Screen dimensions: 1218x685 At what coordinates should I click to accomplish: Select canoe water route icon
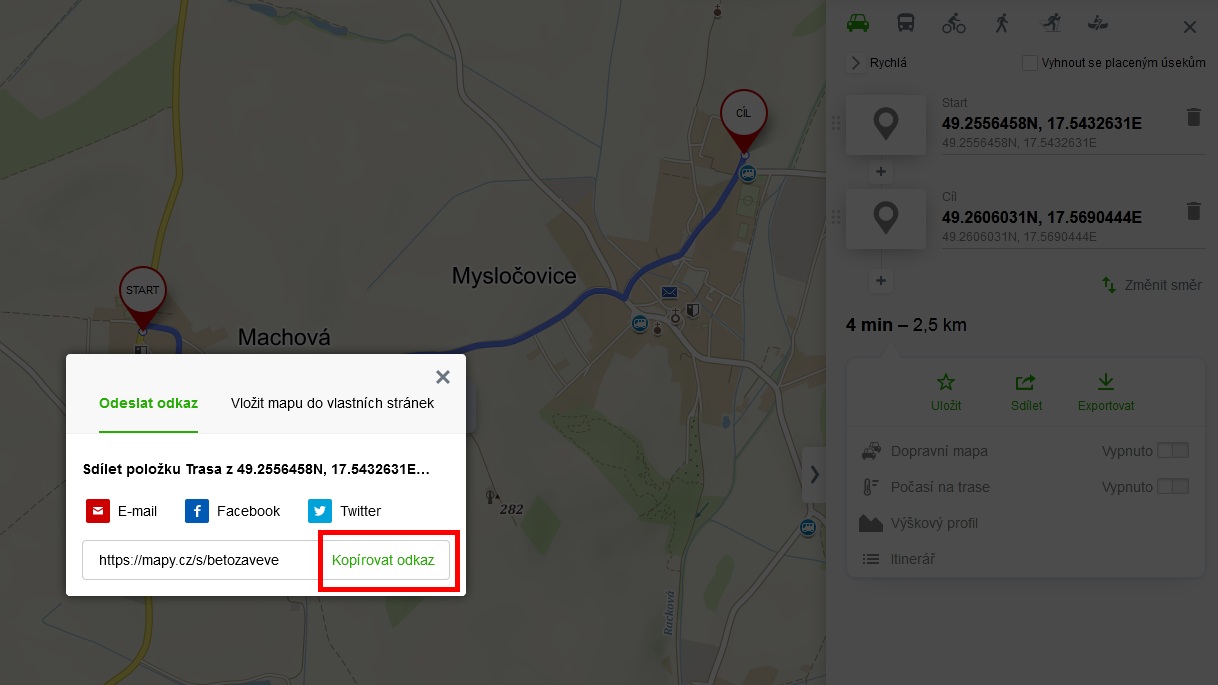tap(1098, 23)
